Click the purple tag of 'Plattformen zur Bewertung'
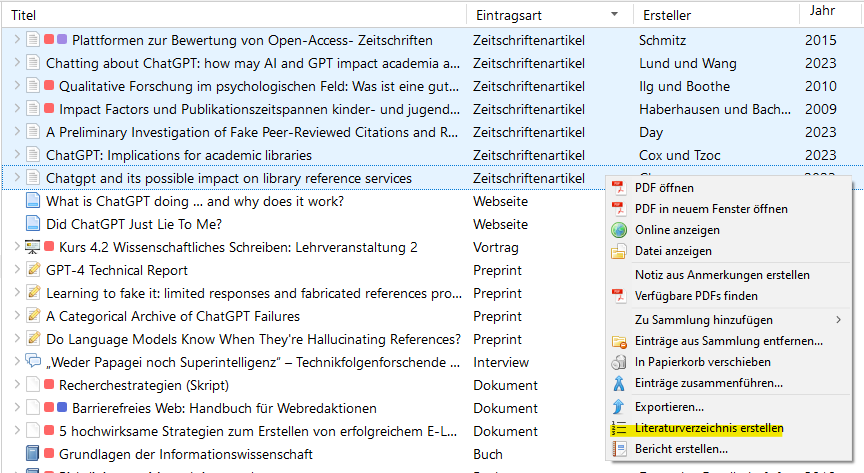 point(62,39)
